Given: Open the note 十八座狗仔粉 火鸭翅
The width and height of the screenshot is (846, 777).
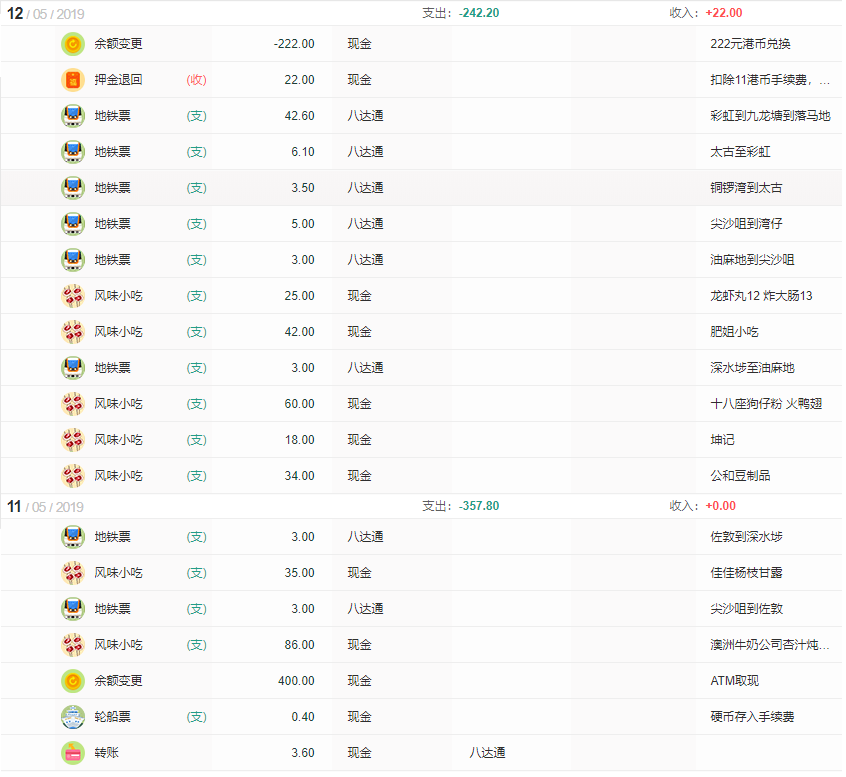Looking at the screenshot, I should (x=766, y=404).
